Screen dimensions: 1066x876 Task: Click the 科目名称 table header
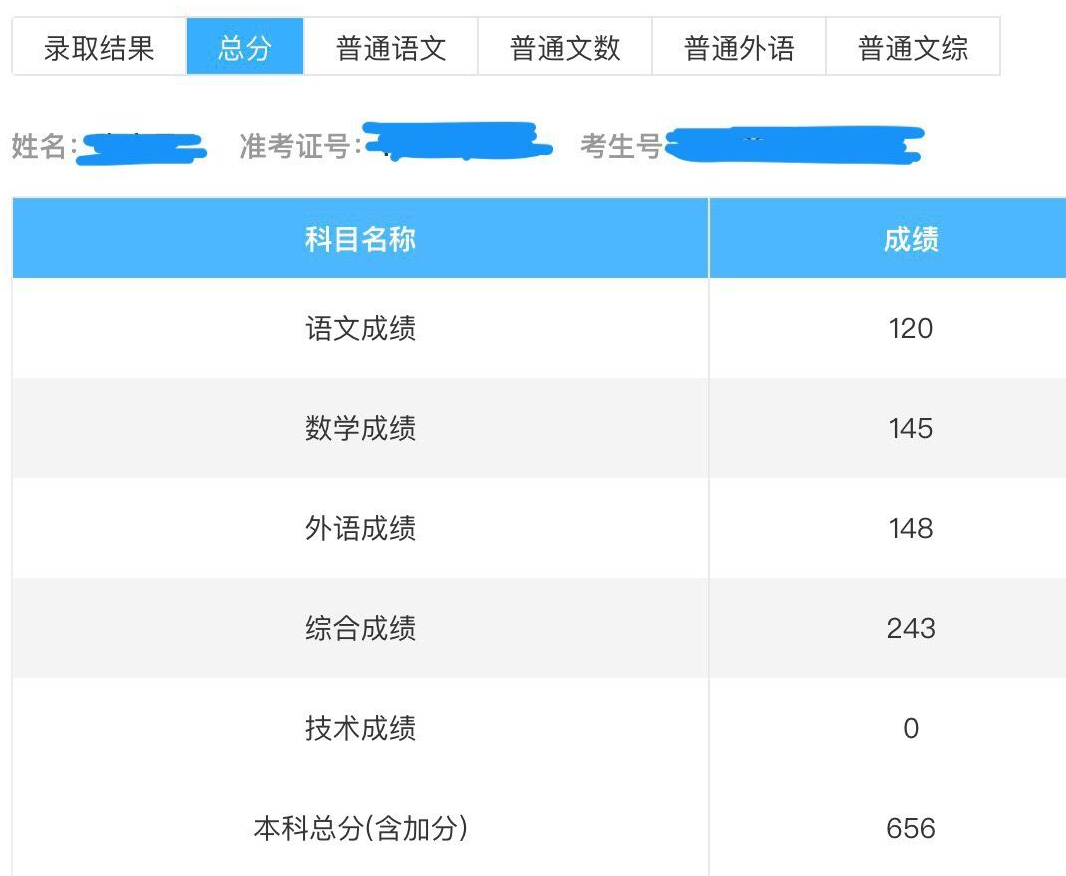tap(360, 238)
